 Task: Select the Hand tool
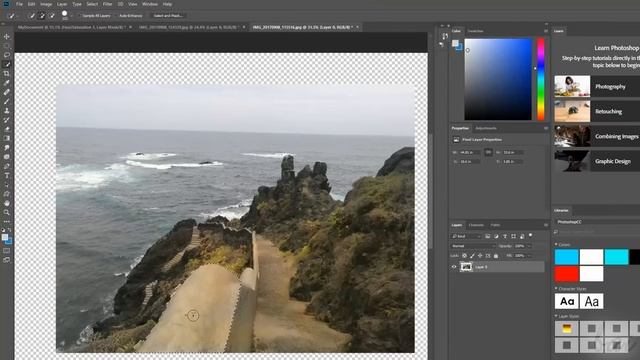7,203
